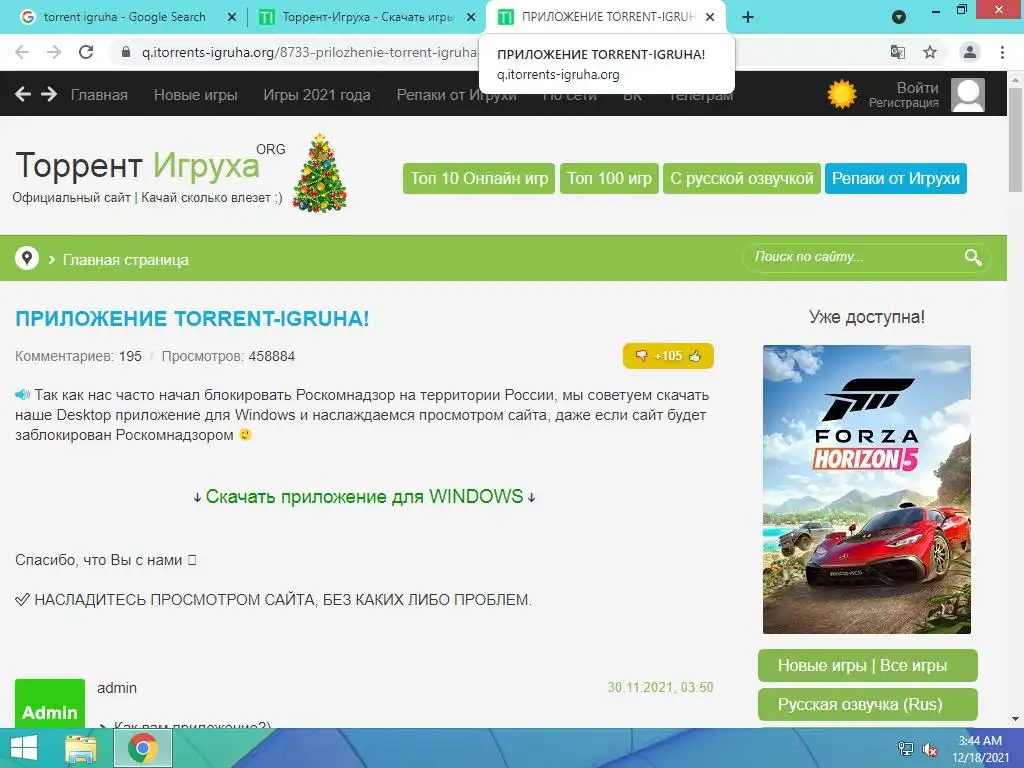The height and width of the screenshot is (768, 1024).
Task: Click muted volume icon in tray
Action: 929,749
